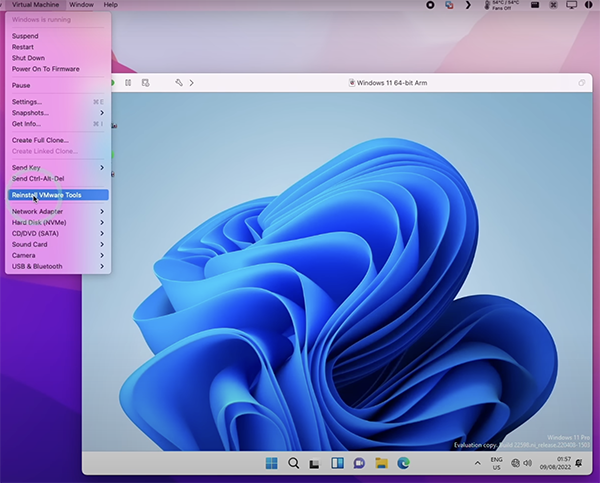
Task: Click the VMware Fusion menu bar icon
Action: click(x=450, y=5)
